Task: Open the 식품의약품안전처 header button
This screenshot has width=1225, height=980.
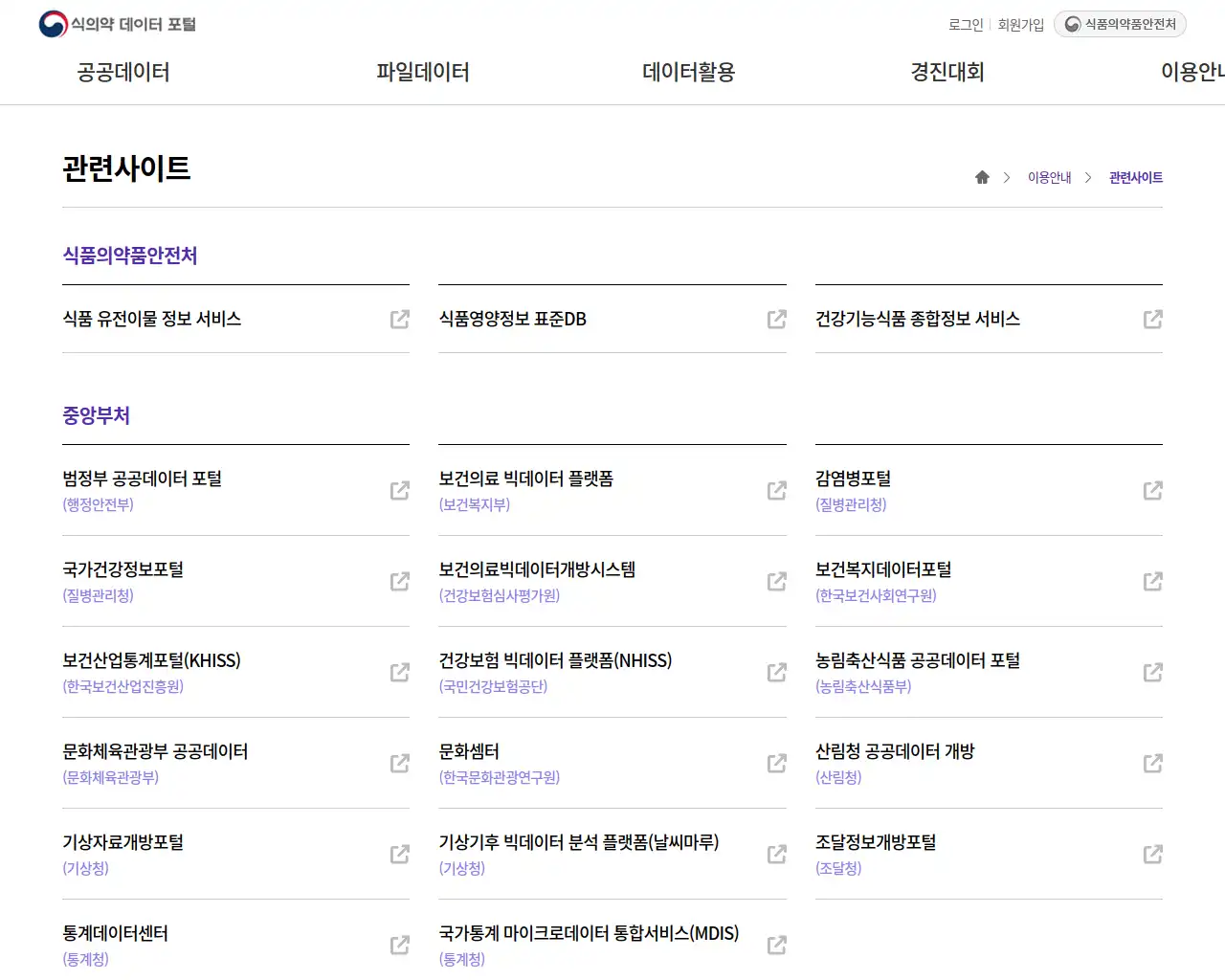Action: coord(1120,24)
